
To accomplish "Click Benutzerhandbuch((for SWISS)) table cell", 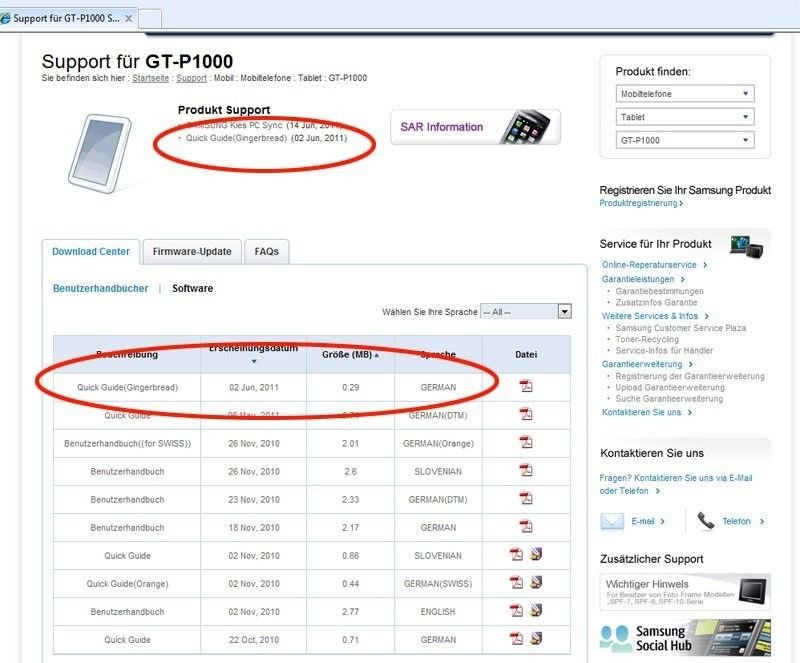I will click(x=128, y=444).
